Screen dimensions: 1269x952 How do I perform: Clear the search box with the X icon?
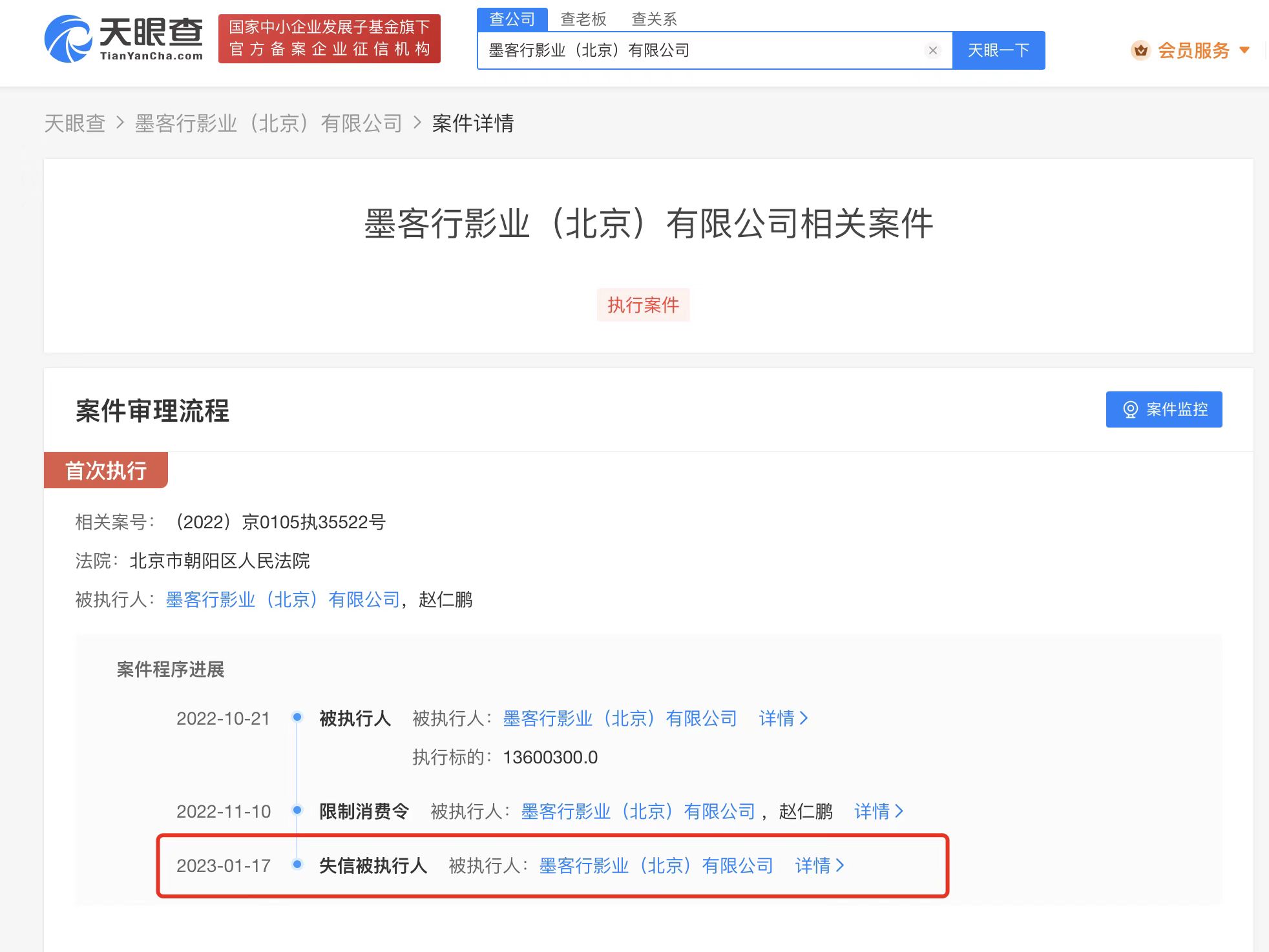click(x=932, y=50)
